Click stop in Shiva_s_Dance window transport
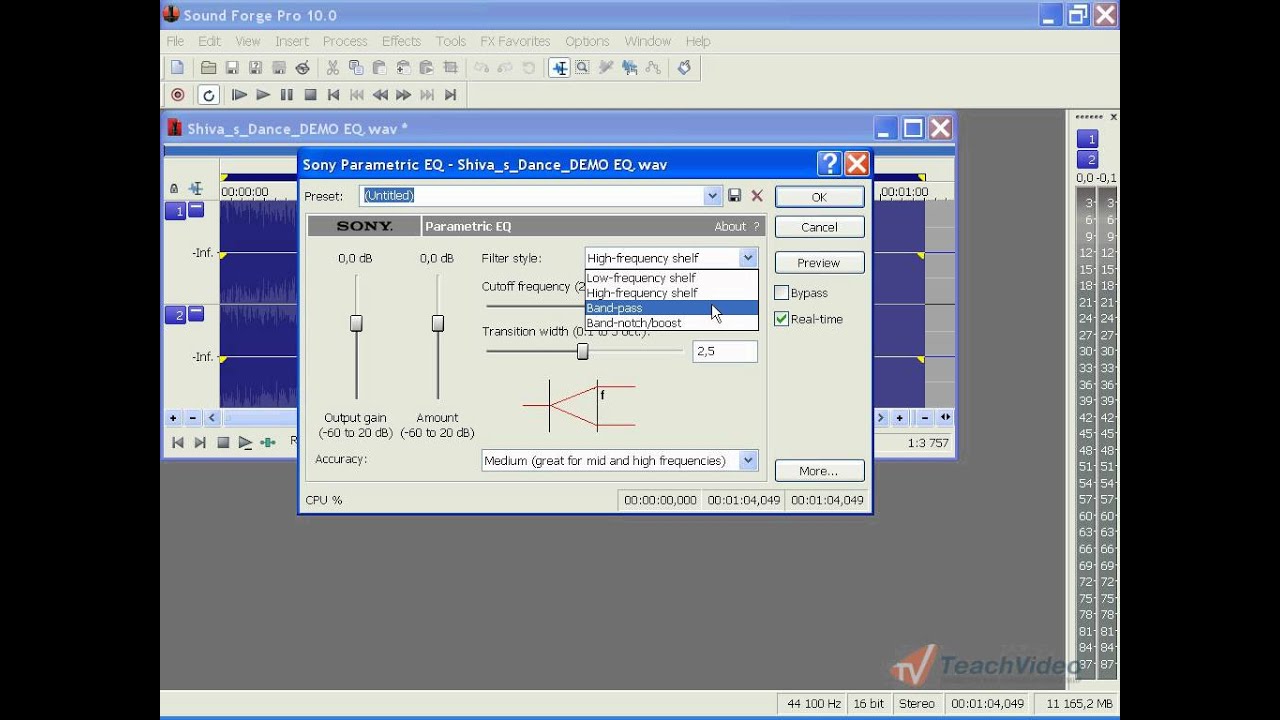 pos(223,442)
